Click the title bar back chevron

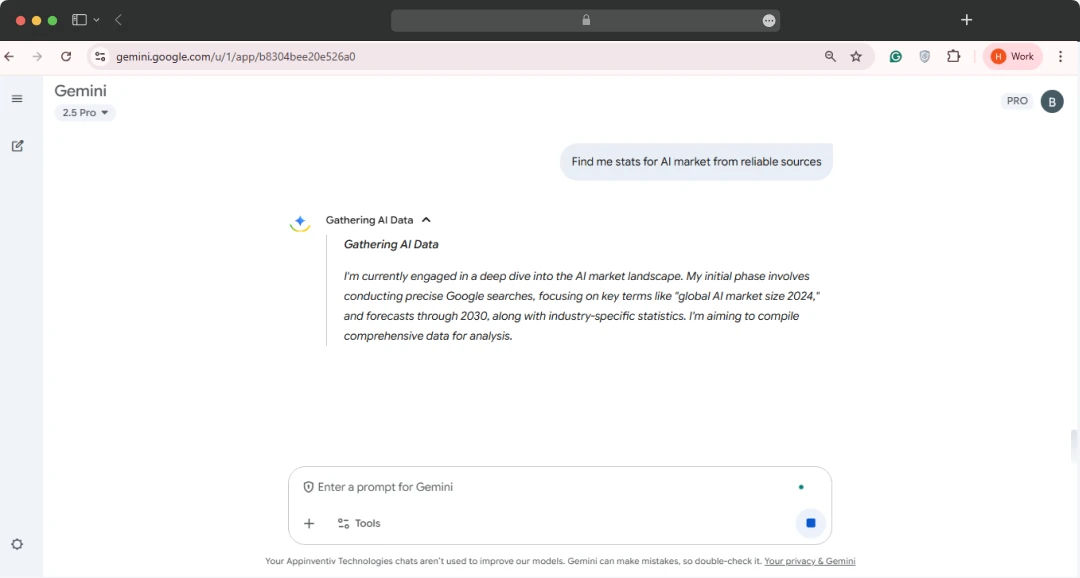(118, 20)
